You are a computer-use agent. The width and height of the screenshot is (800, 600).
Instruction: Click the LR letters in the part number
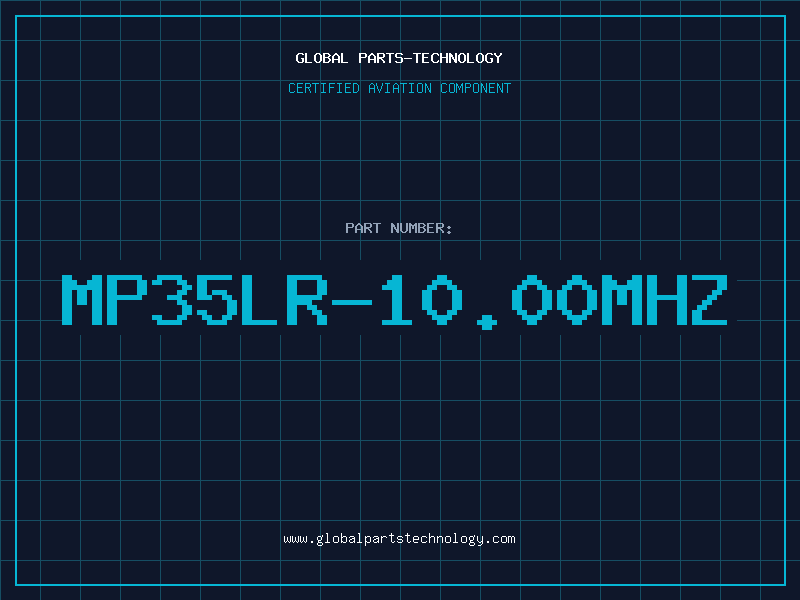tap(285, 300)
